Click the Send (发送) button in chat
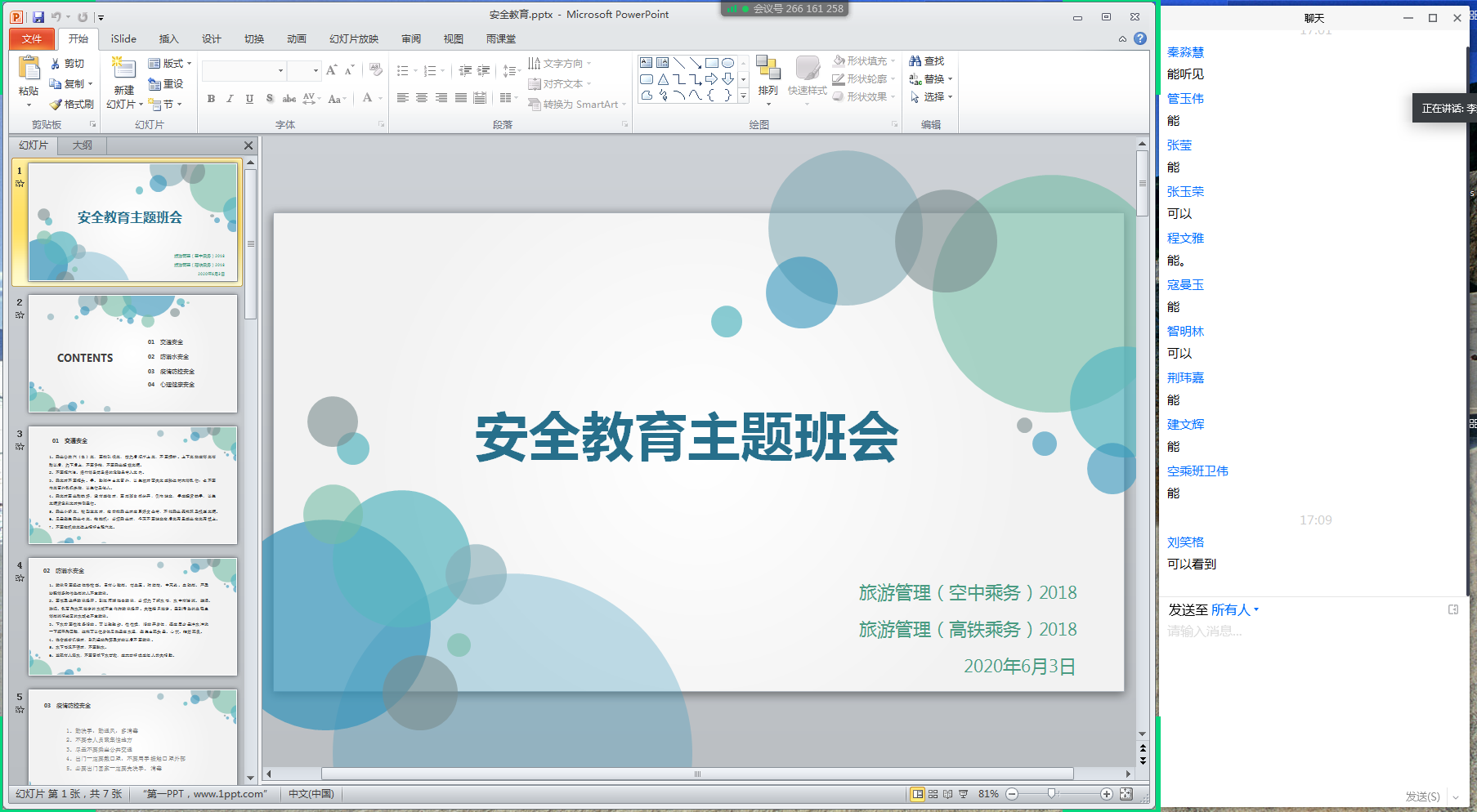This screenshot has width=1477, height=812. tap(1422, 796)
